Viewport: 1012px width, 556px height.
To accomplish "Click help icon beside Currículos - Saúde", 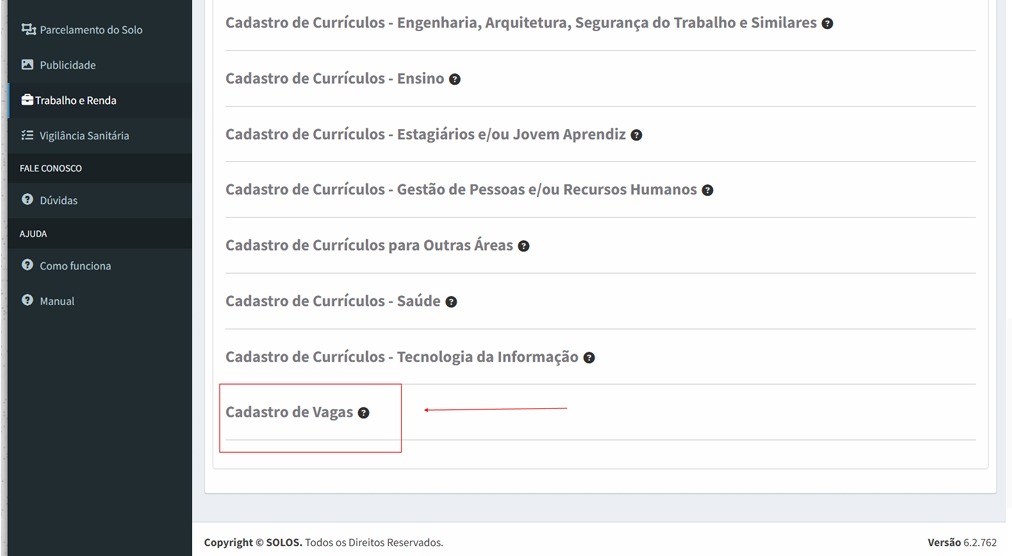I will (451, 302).
